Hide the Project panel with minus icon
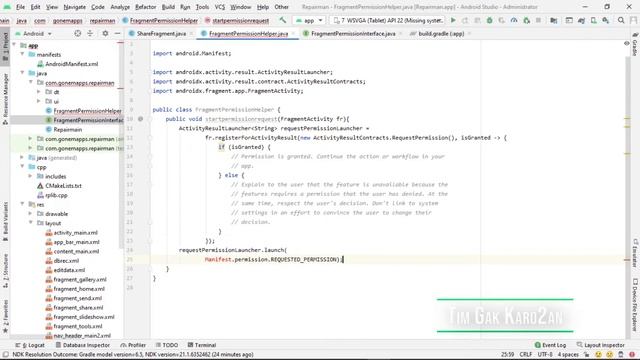The image size is (640, 360). (x=117, y=33)
